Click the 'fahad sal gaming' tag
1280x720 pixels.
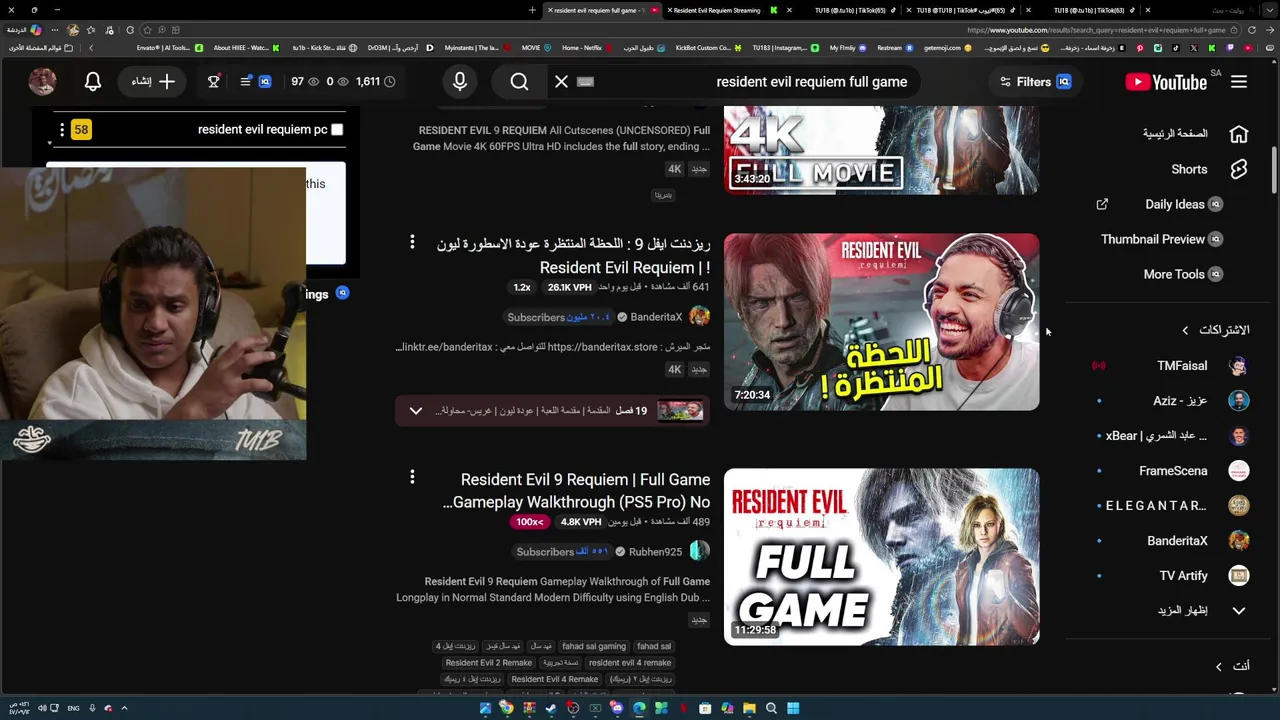pos(593,647)
